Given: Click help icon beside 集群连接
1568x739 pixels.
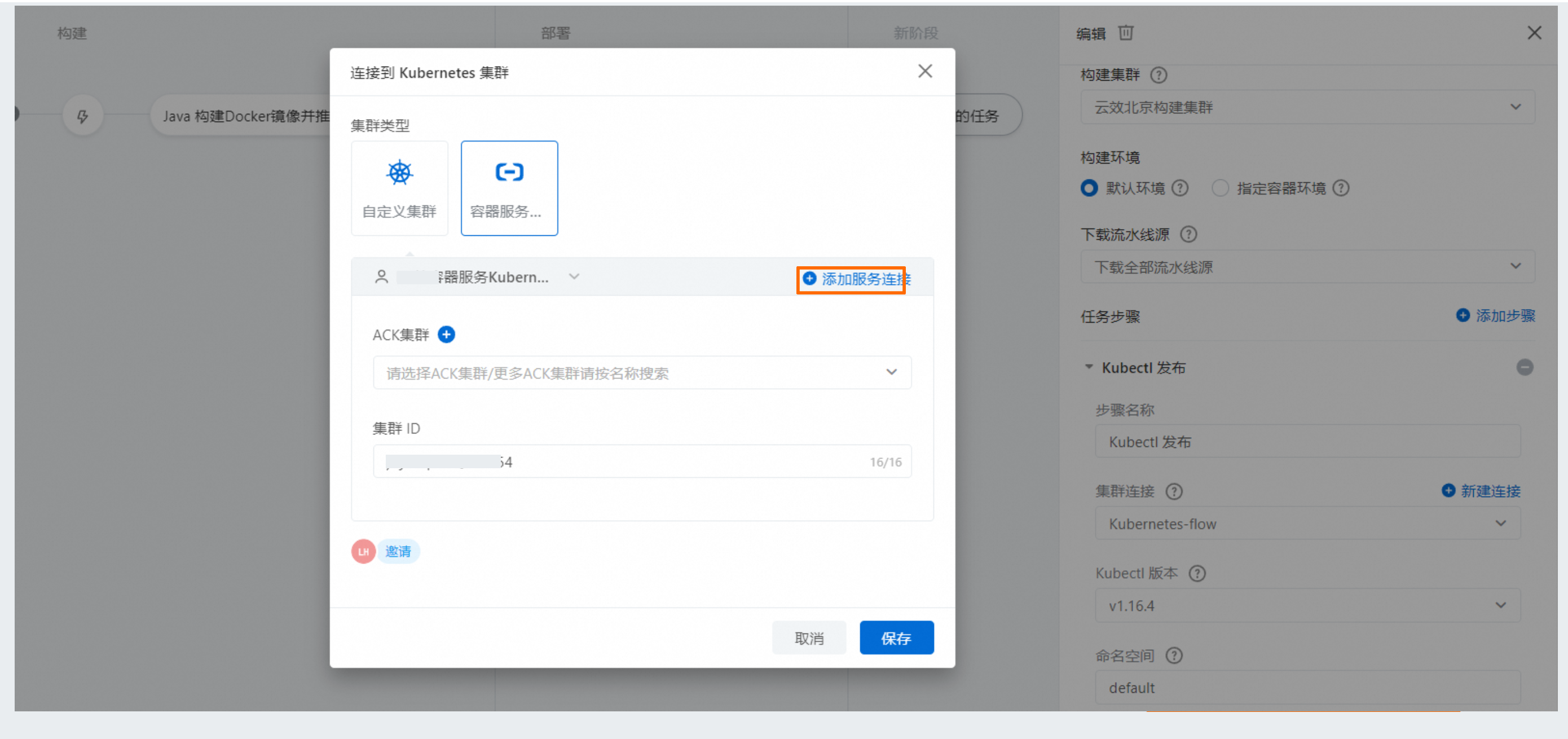Looking at the screenshot, I should click(1173, 491).
